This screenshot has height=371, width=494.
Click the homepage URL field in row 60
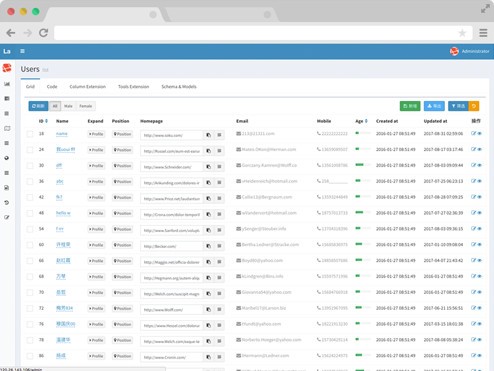coord(172,246)
